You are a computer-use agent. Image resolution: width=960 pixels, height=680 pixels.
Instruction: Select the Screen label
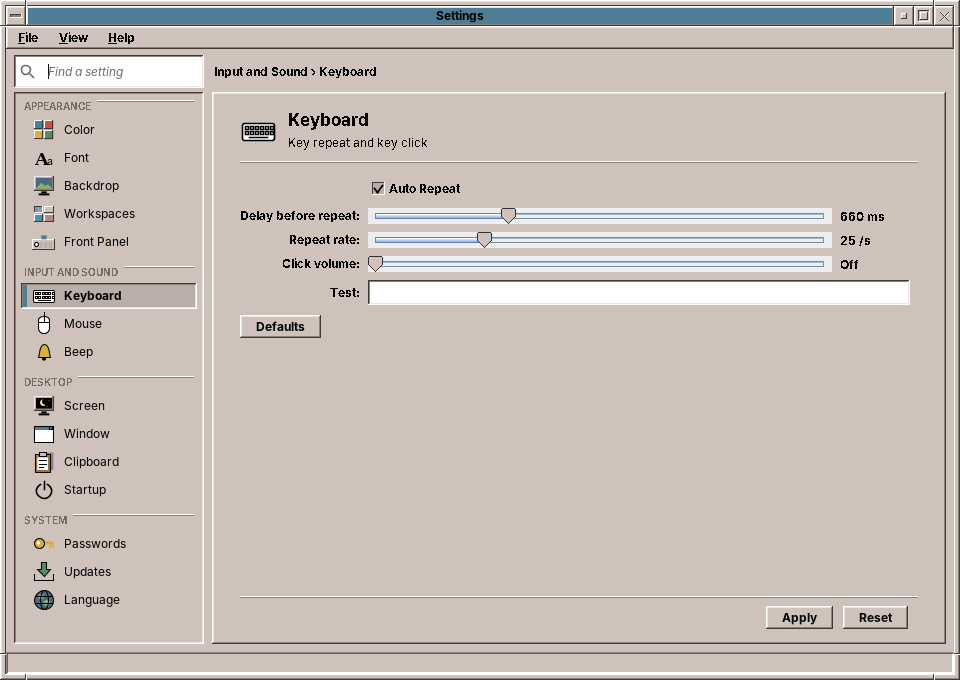pos(84,406)
